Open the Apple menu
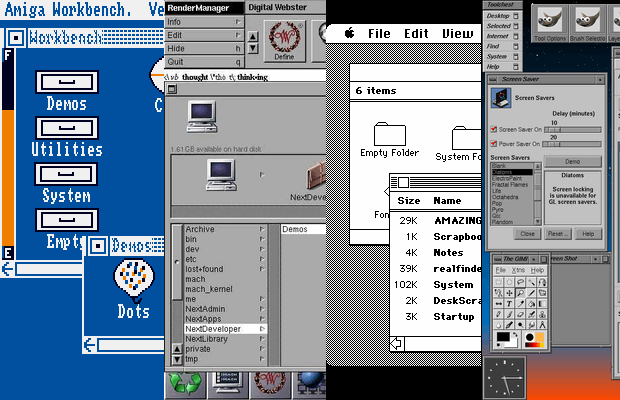Screen dimensions: 620x400 (x=349, y=33)
